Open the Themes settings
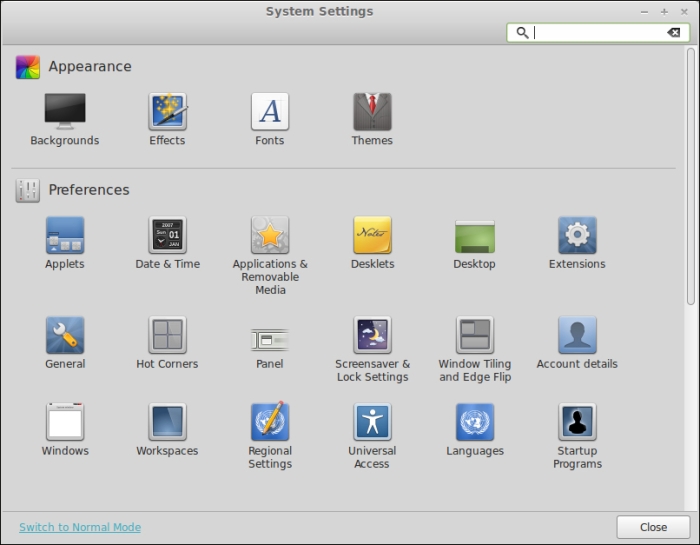This screenshot has width=700, height=545. tap(372, 119)
